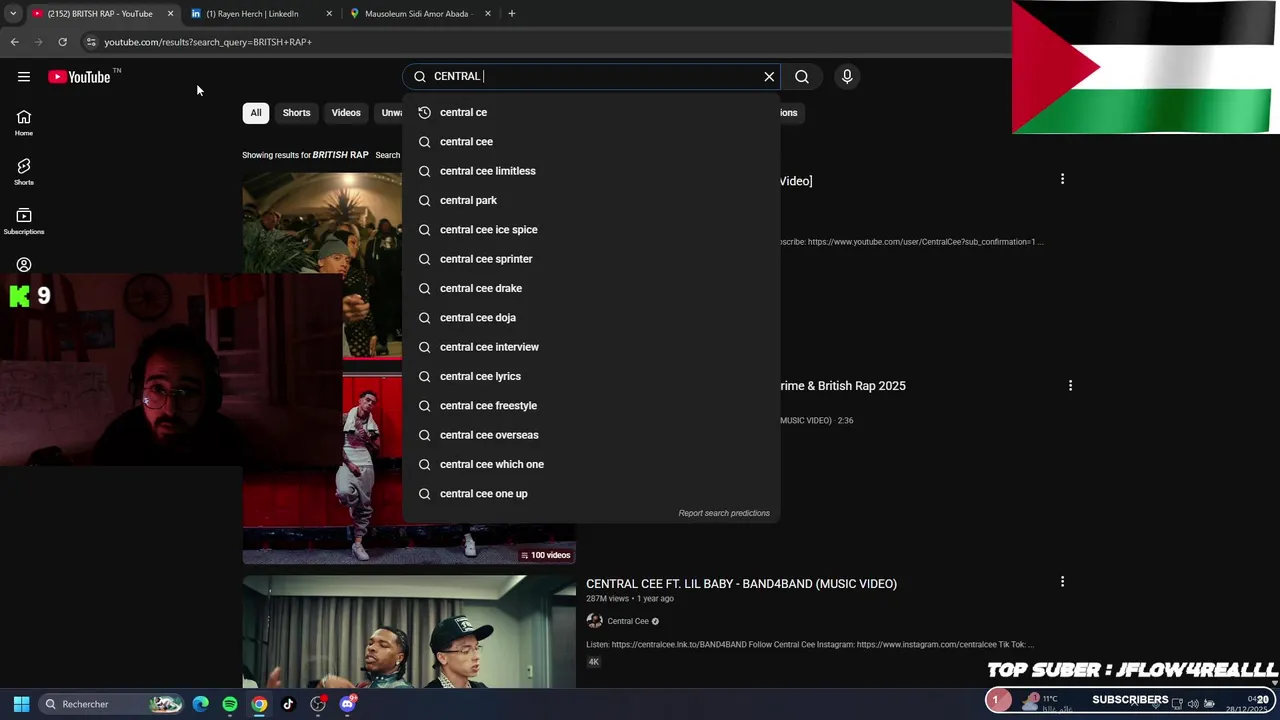Open options menu for BAND4BAND video

pyautogui.click(x=1062, y=581)
